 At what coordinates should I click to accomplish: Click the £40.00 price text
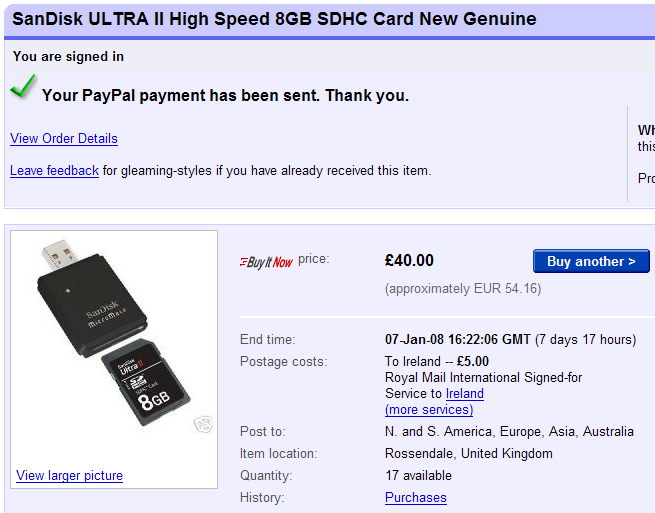click(409, 261)
